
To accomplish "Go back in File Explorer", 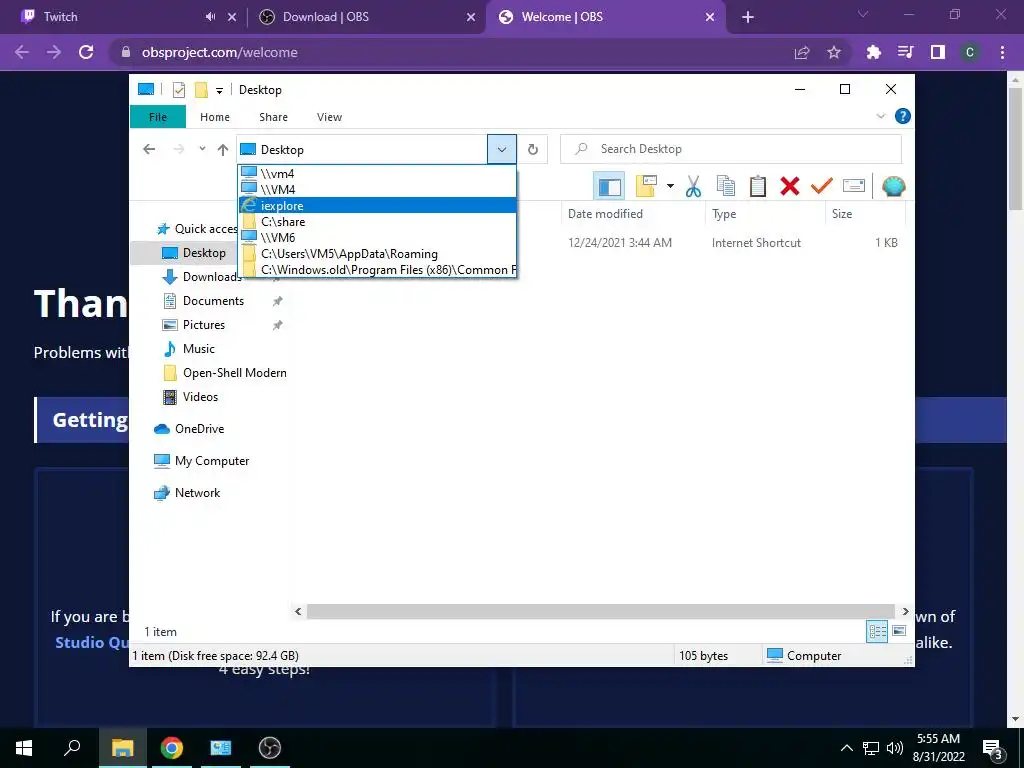I will tap(149, 150).
